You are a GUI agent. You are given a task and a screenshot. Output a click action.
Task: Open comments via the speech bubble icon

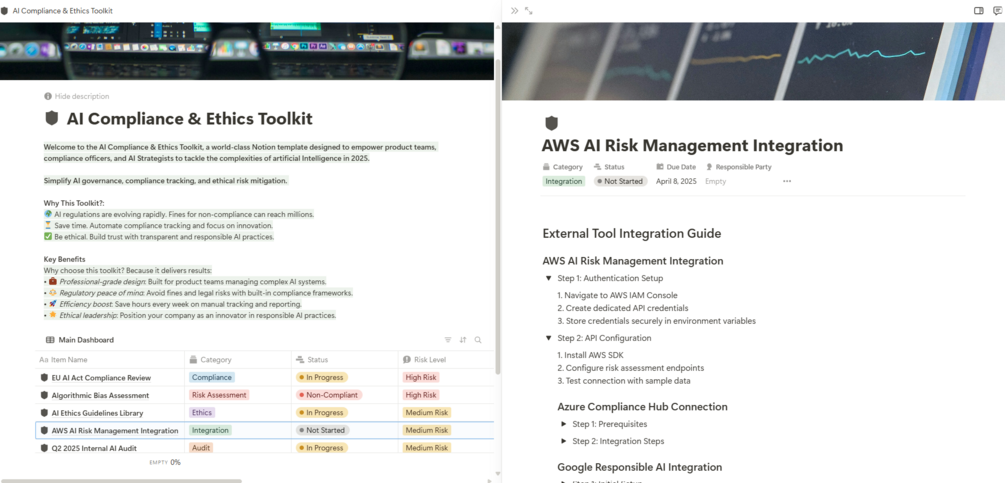point(997,11)
